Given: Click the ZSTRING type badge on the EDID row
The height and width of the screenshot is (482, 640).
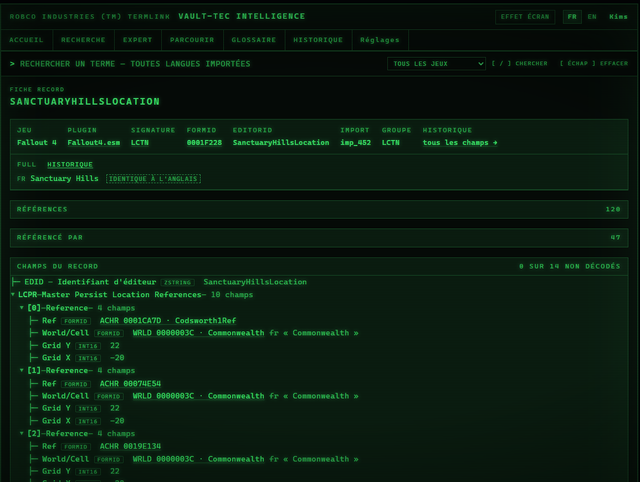Looking at the screenshot, I should click(178, 282).
